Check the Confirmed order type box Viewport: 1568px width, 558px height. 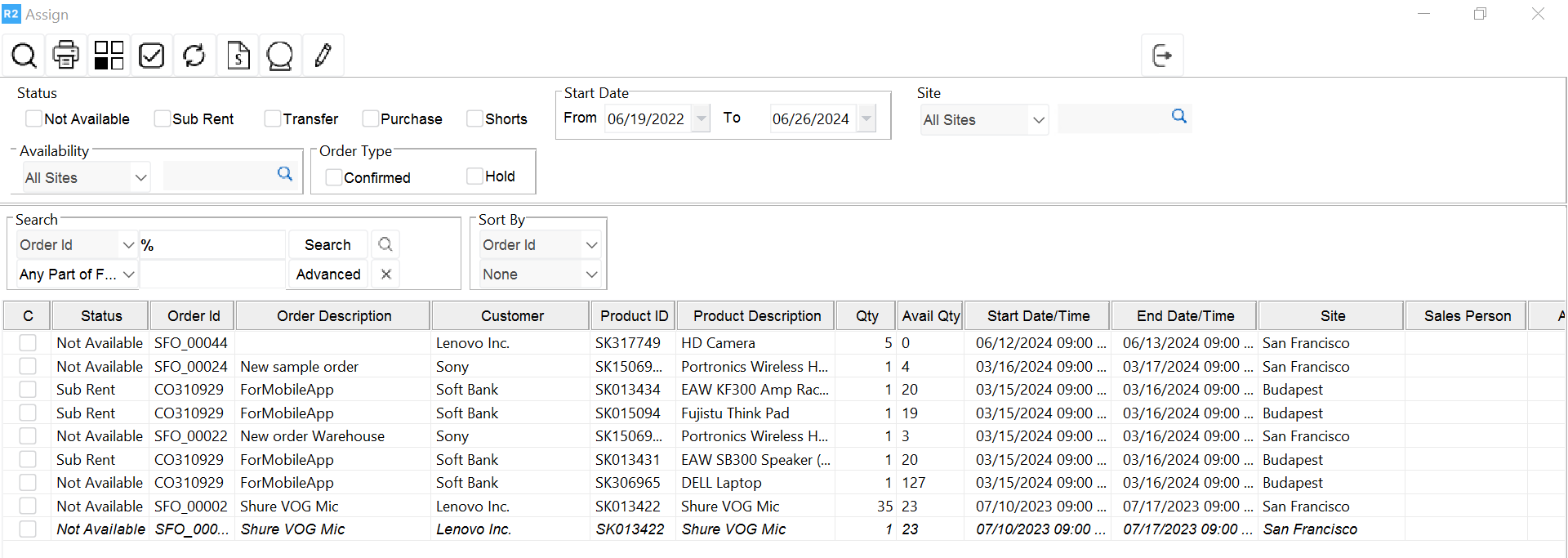[x=333, y=177]
